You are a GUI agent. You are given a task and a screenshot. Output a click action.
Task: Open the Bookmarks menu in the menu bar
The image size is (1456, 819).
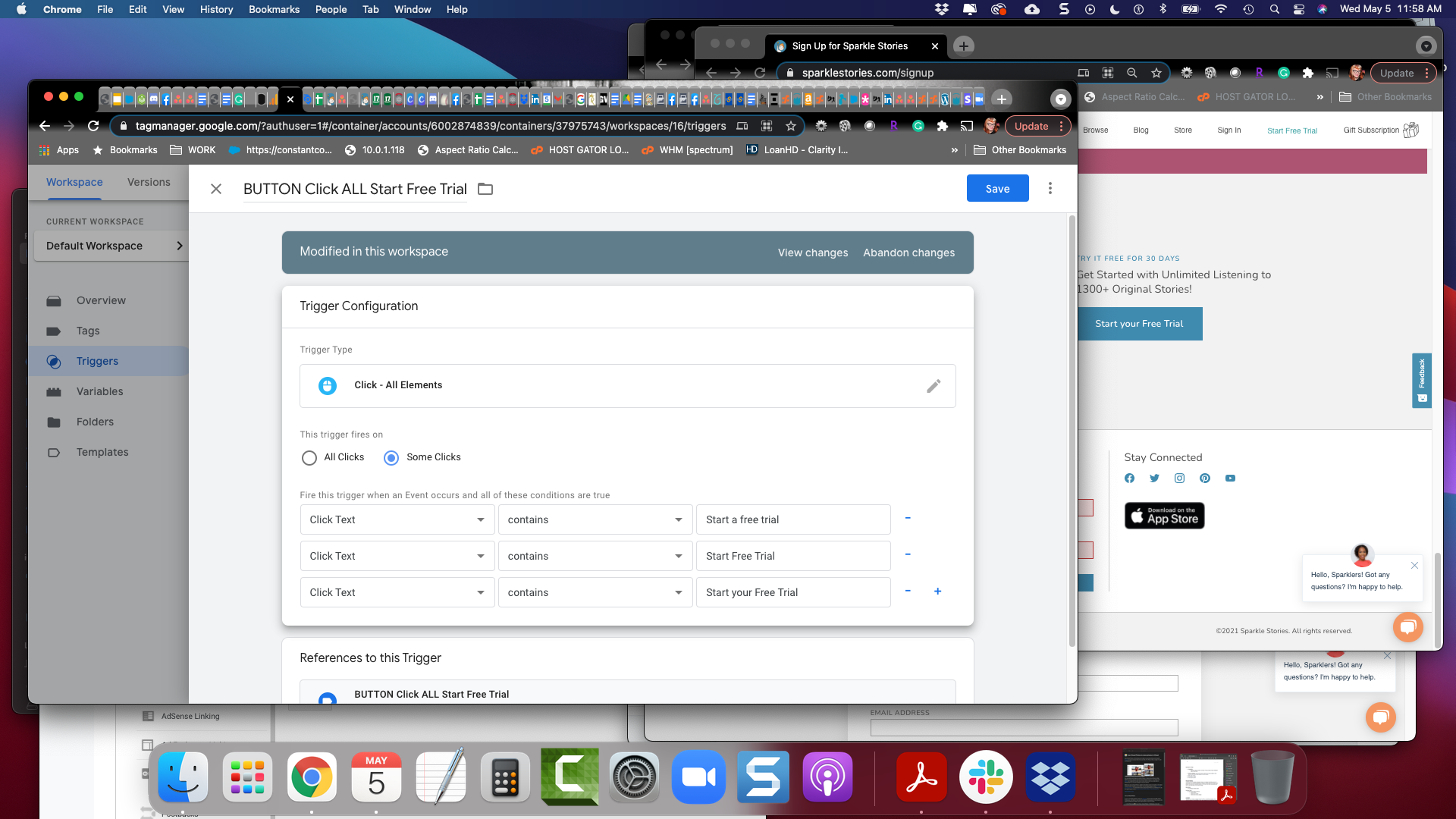pos(274,9)
